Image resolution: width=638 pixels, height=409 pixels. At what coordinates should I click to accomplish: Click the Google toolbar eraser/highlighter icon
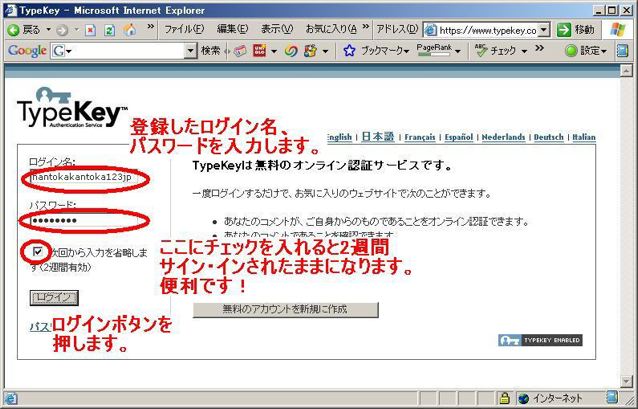(x=240, y=51)
